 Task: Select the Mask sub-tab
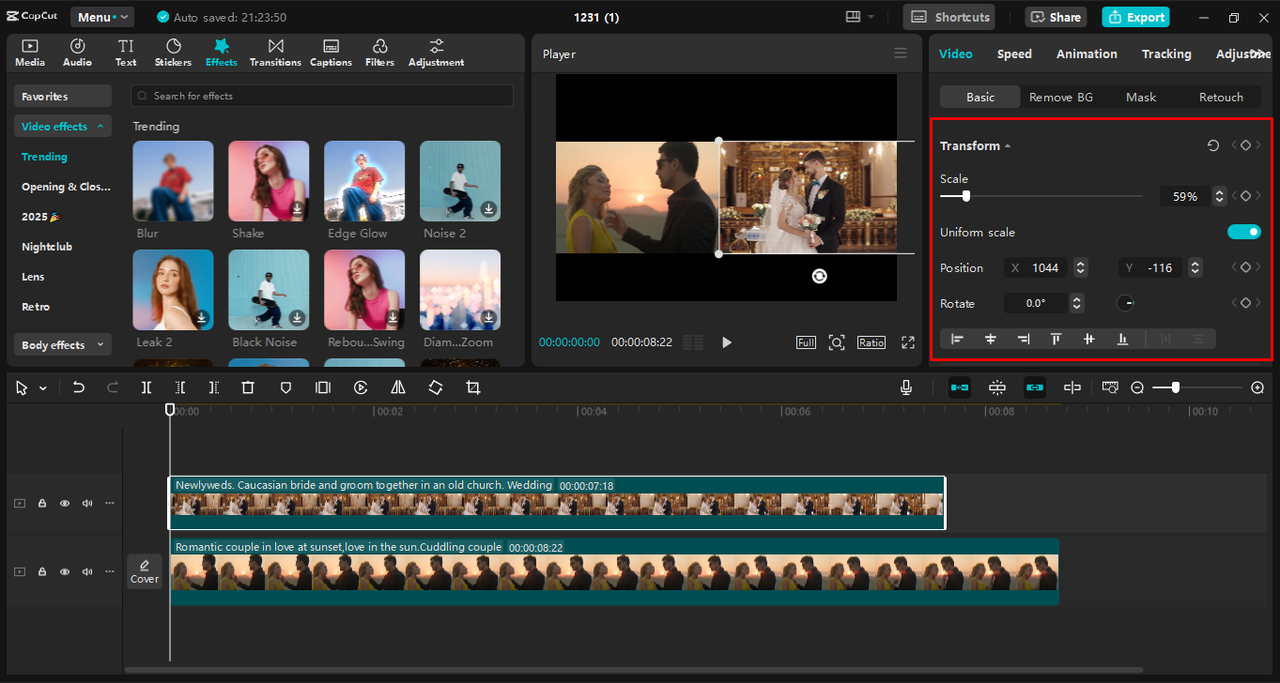1141,97
